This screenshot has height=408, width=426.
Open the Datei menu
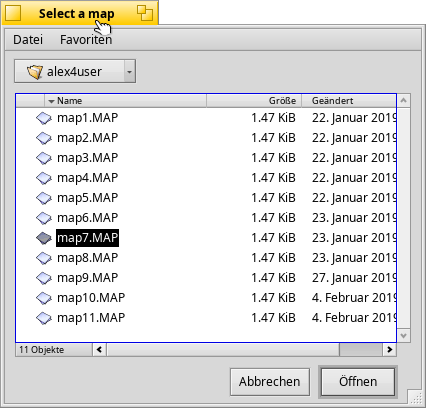(x=28, y=40)
